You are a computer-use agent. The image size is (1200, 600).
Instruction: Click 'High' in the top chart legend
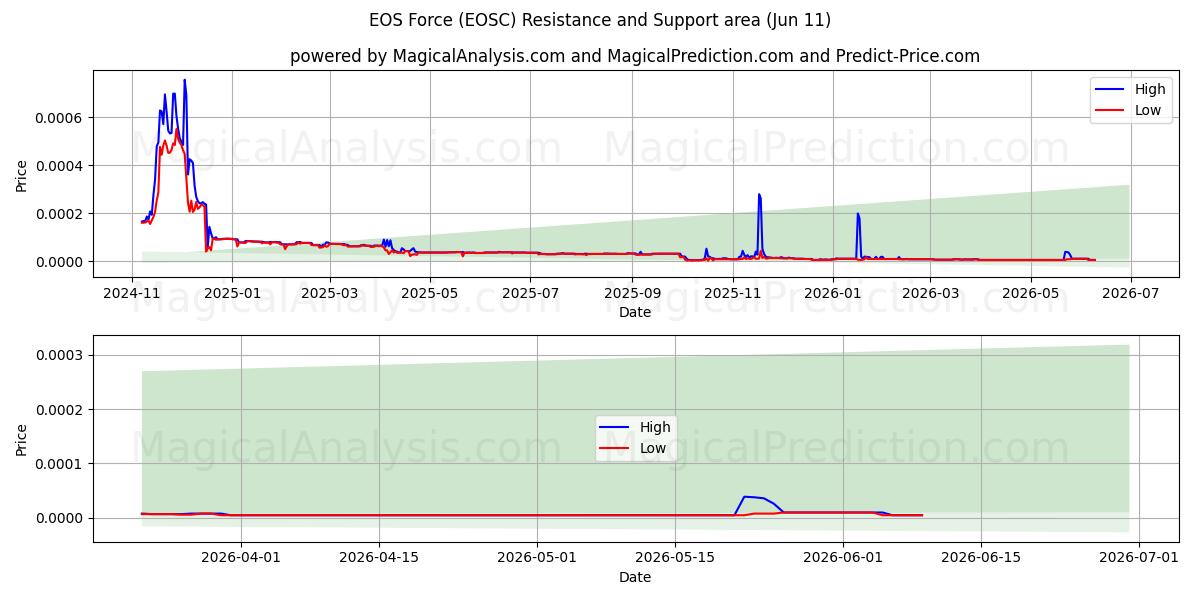[1150, 89]
